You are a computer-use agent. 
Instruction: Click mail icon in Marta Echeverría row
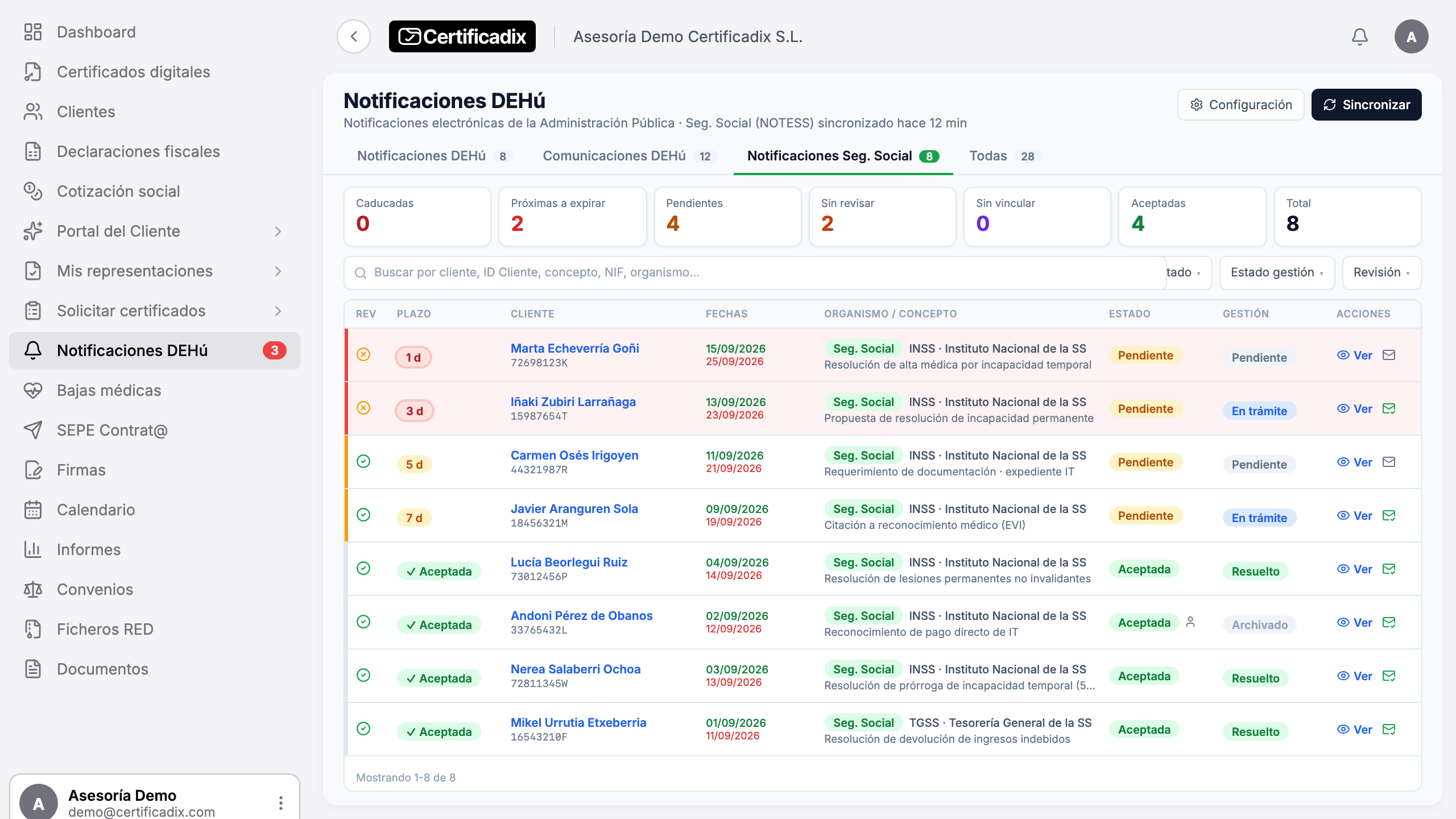pyautogui.click(x=1389, y=355)
